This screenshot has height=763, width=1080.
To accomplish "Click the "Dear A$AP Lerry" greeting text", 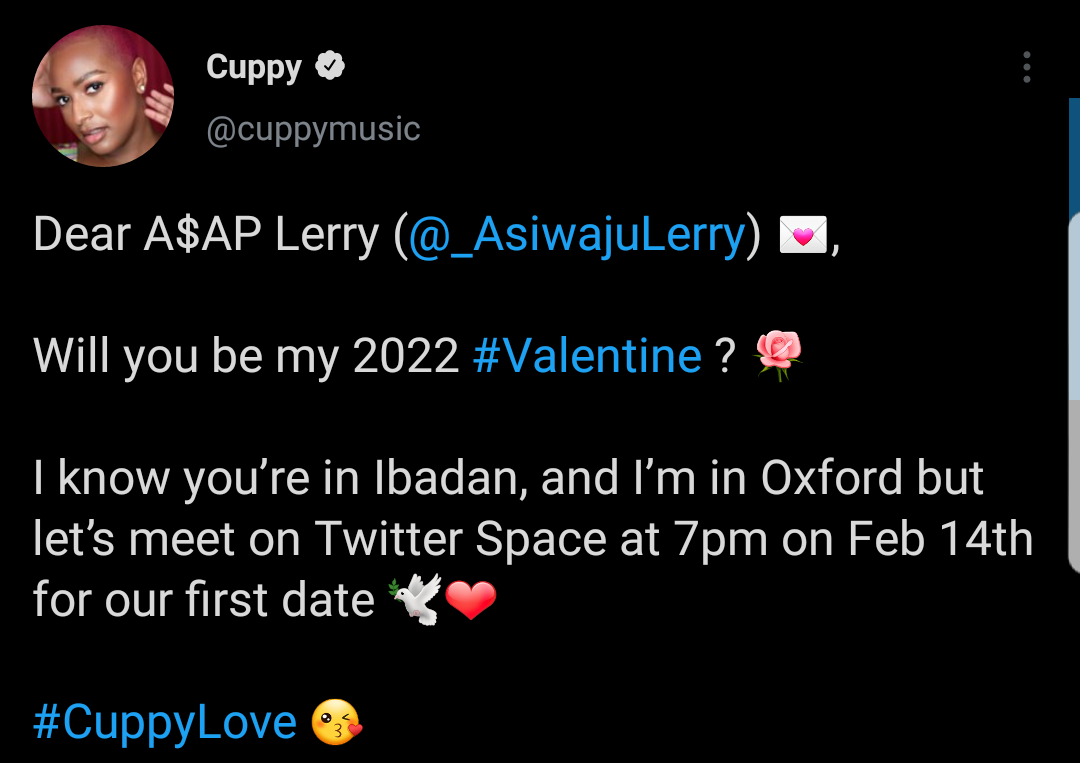I will [x=205, y=236].
